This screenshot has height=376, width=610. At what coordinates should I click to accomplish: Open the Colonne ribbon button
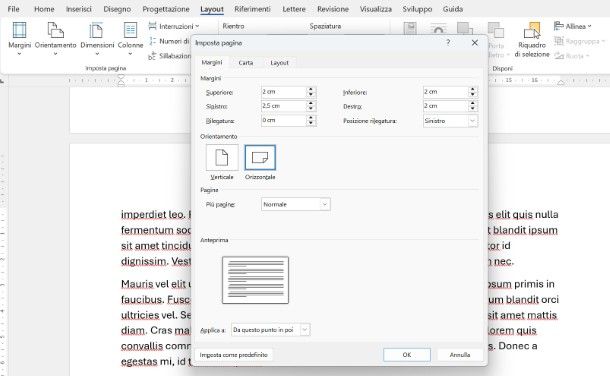[130, 38]
